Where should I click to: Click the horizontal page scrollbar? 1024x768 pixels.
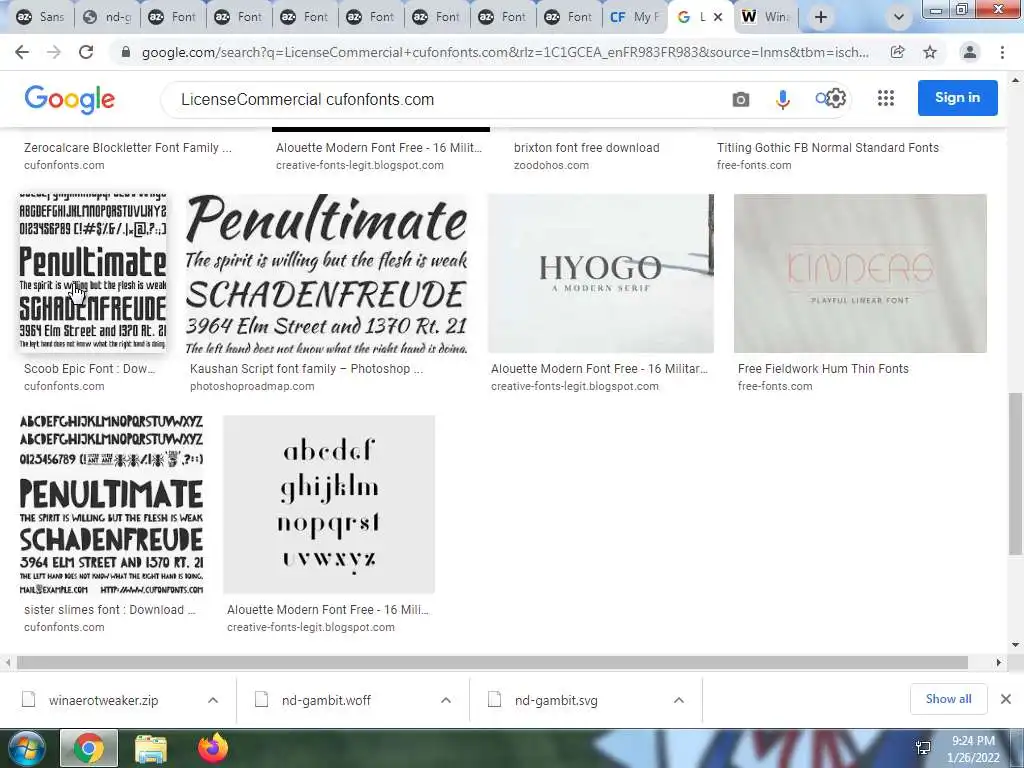(492, 663)
